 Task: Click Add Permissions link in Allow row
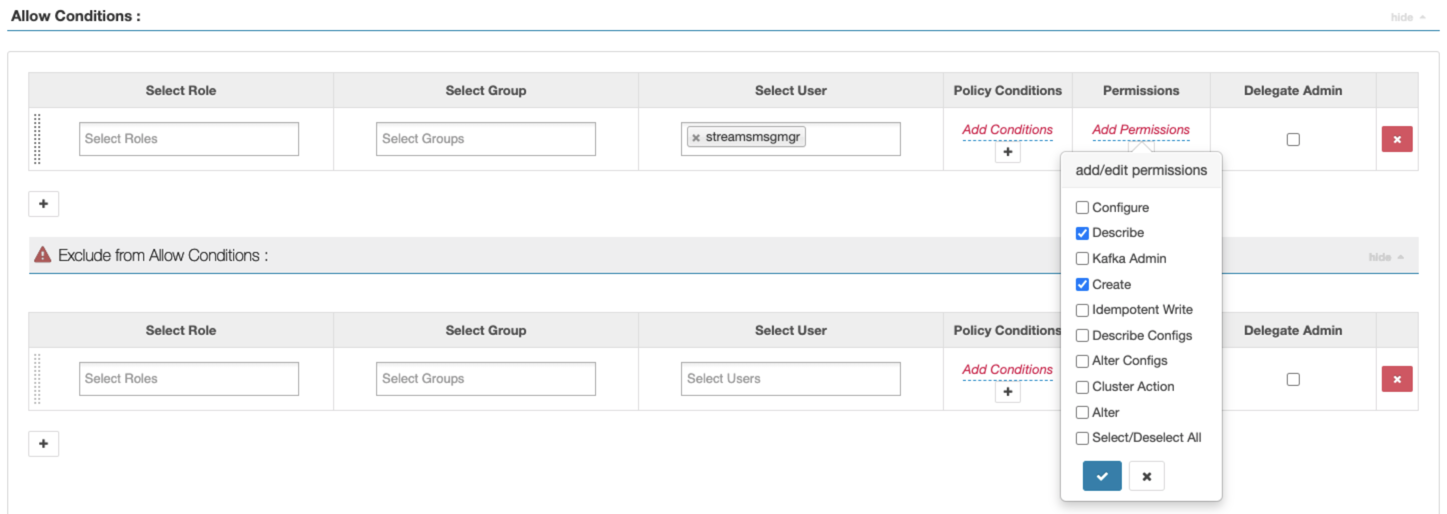[1140, 130]
